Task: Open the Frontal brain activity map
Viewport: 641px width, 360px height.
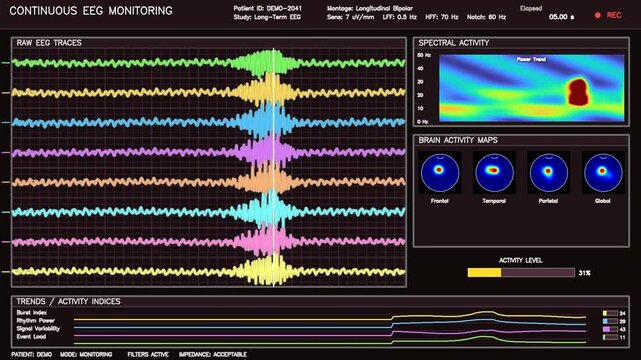Action: (x=440, y=173)
